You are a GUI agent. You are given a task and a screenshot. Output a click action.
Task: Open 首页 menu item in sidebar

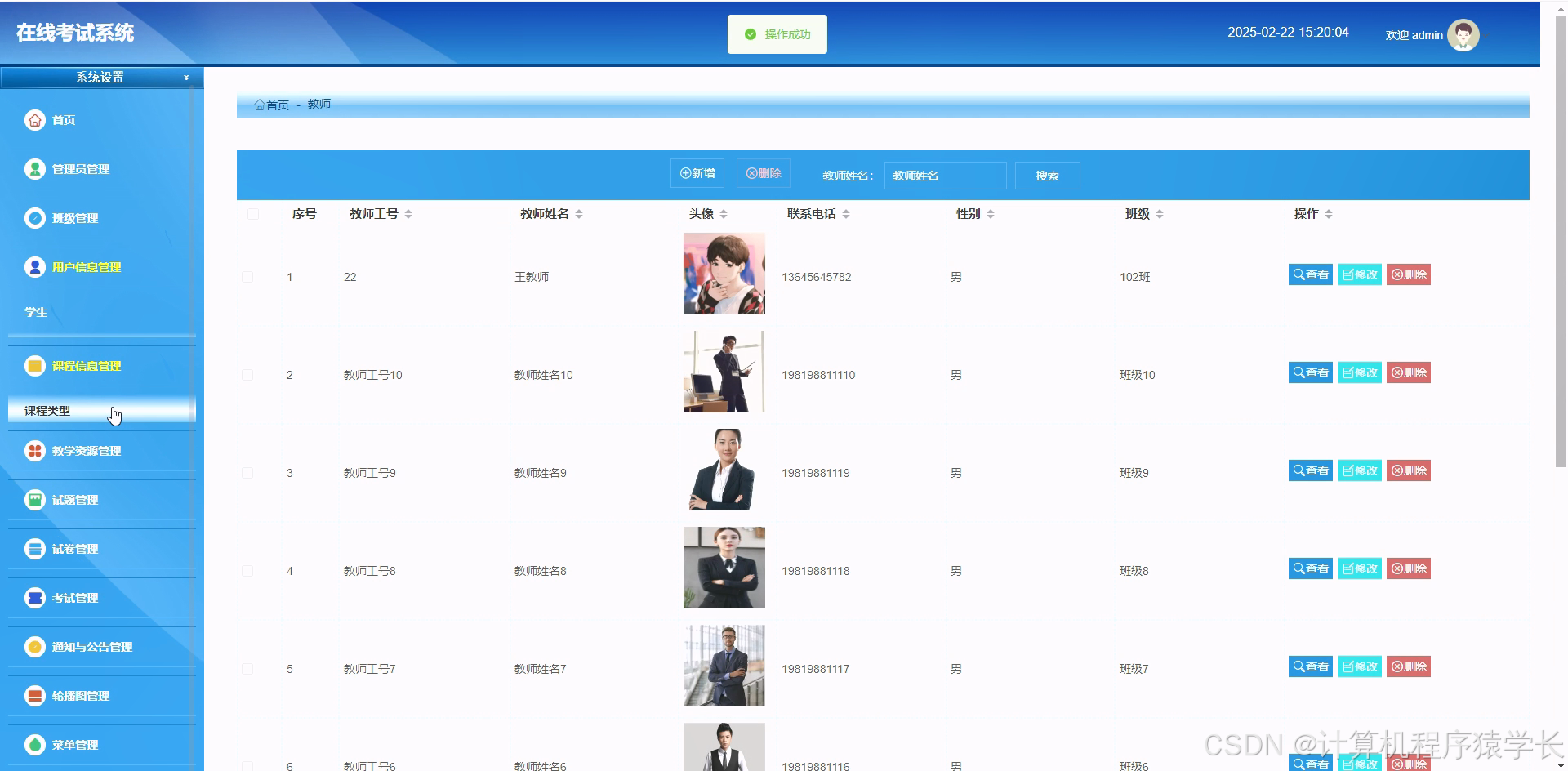101,120
